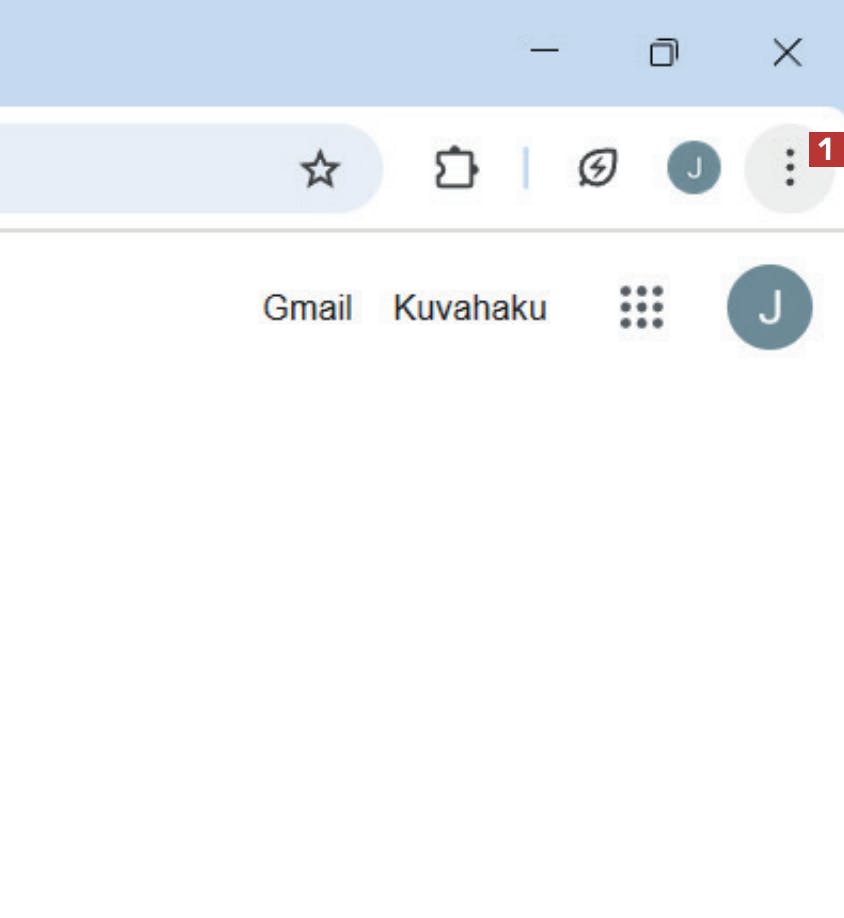Open the Chrome profile avatar in toolbar
Image resolution: width=844 pixels, height=918 pixels.
tap(694, 168)
